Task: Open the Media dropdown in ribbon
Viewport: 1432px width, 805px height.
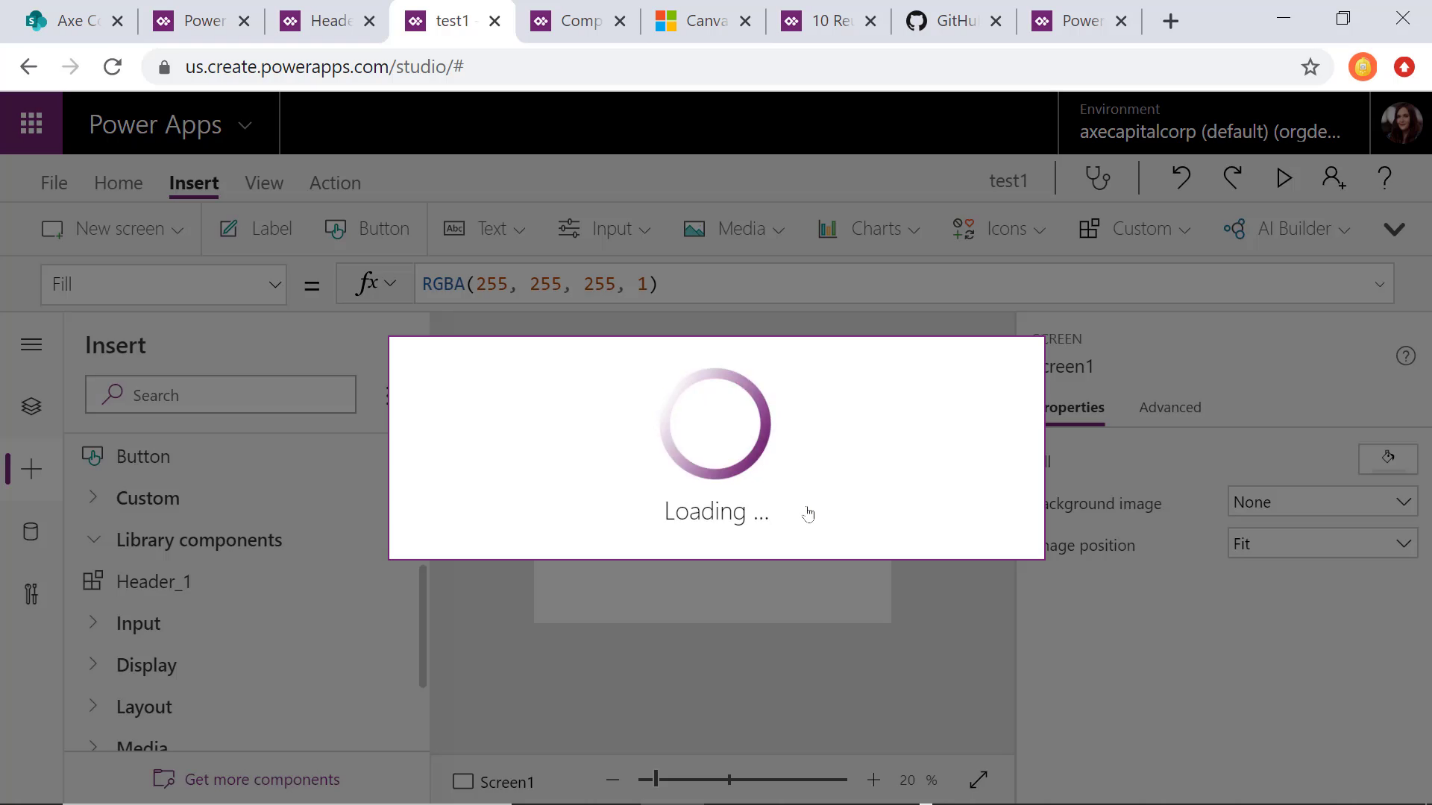Action: click(x=734, y=229)
